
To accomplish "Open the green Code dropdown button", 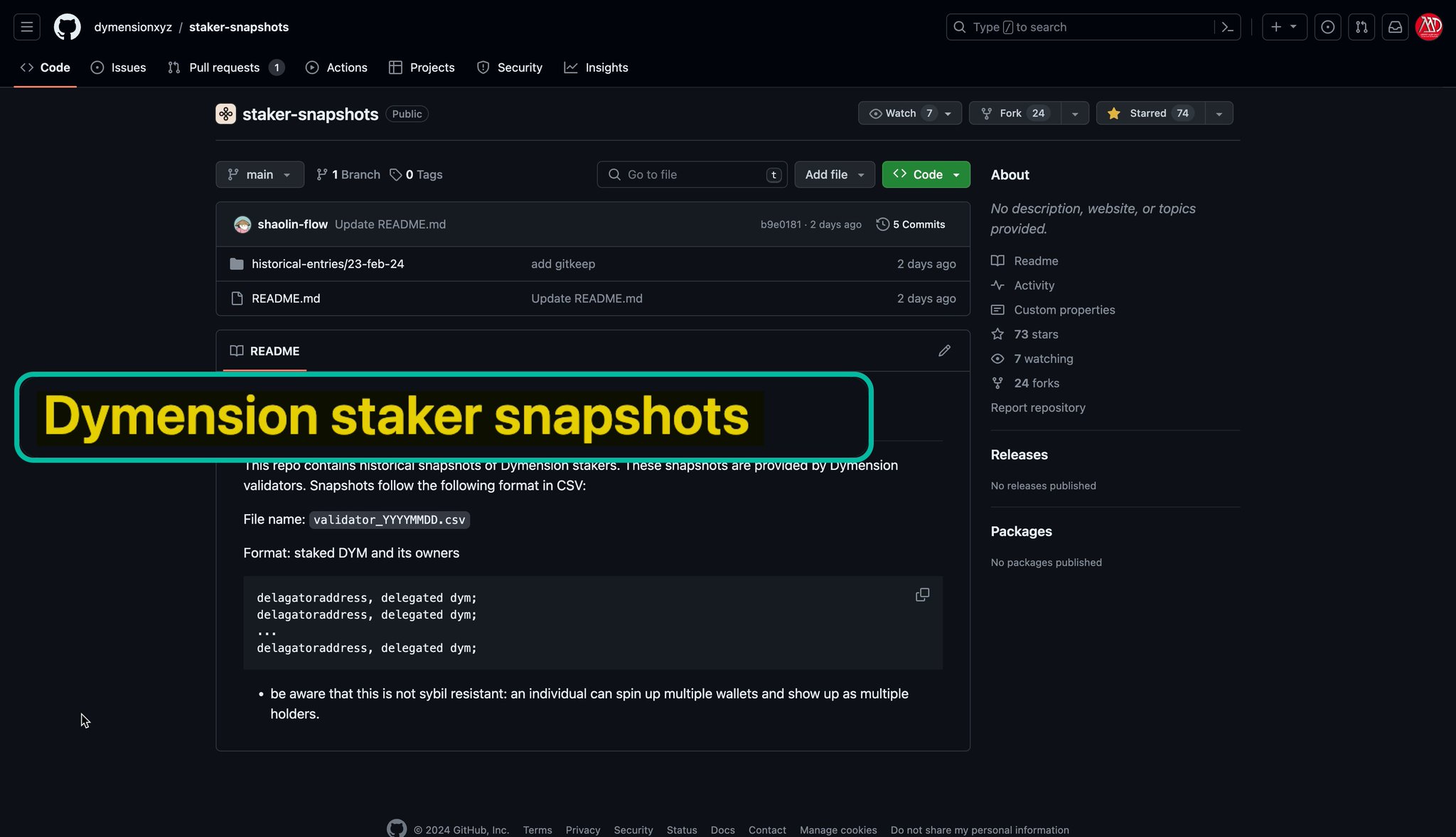I will (x=926, y=175).
